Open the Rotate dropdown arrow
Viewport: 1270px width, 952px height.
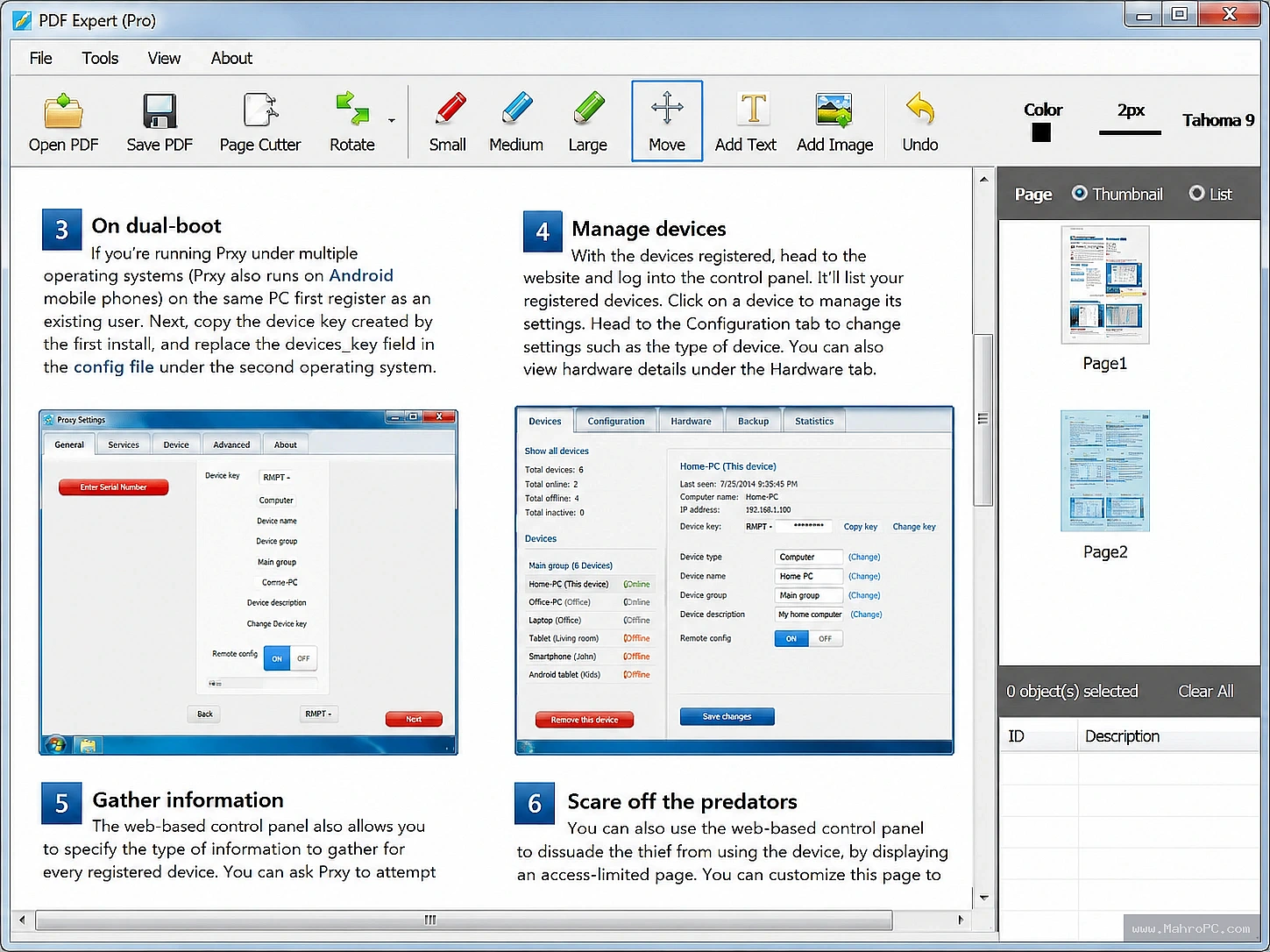coord(392,121)
